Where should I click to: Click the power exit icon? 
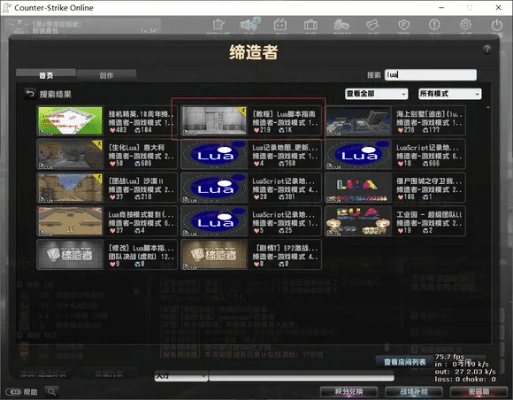[497, 25]
